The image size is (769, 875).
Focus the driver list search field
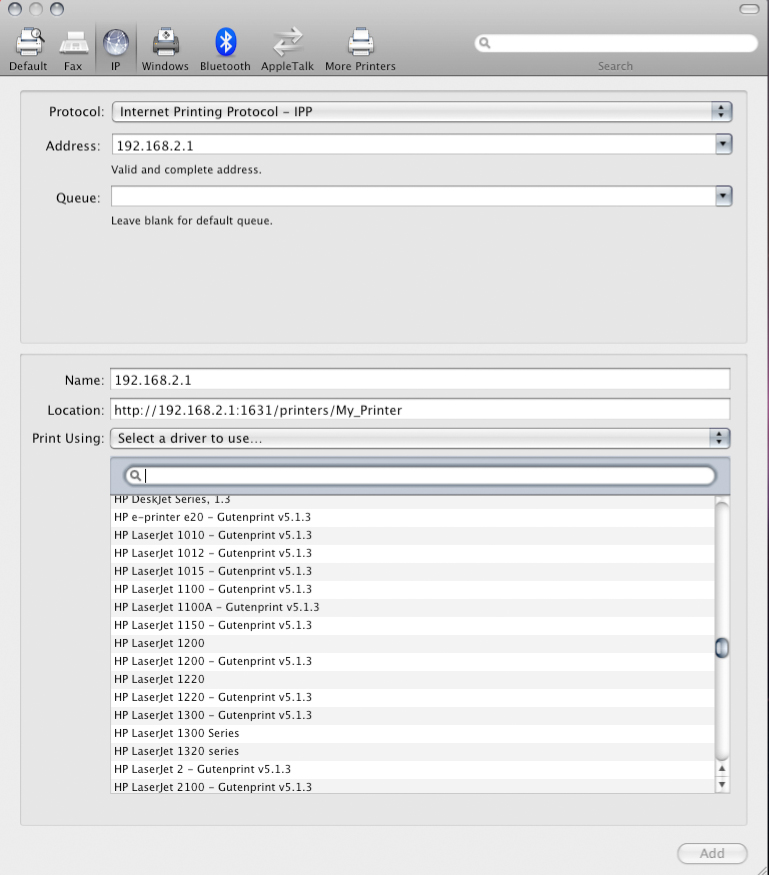point(420,475)
